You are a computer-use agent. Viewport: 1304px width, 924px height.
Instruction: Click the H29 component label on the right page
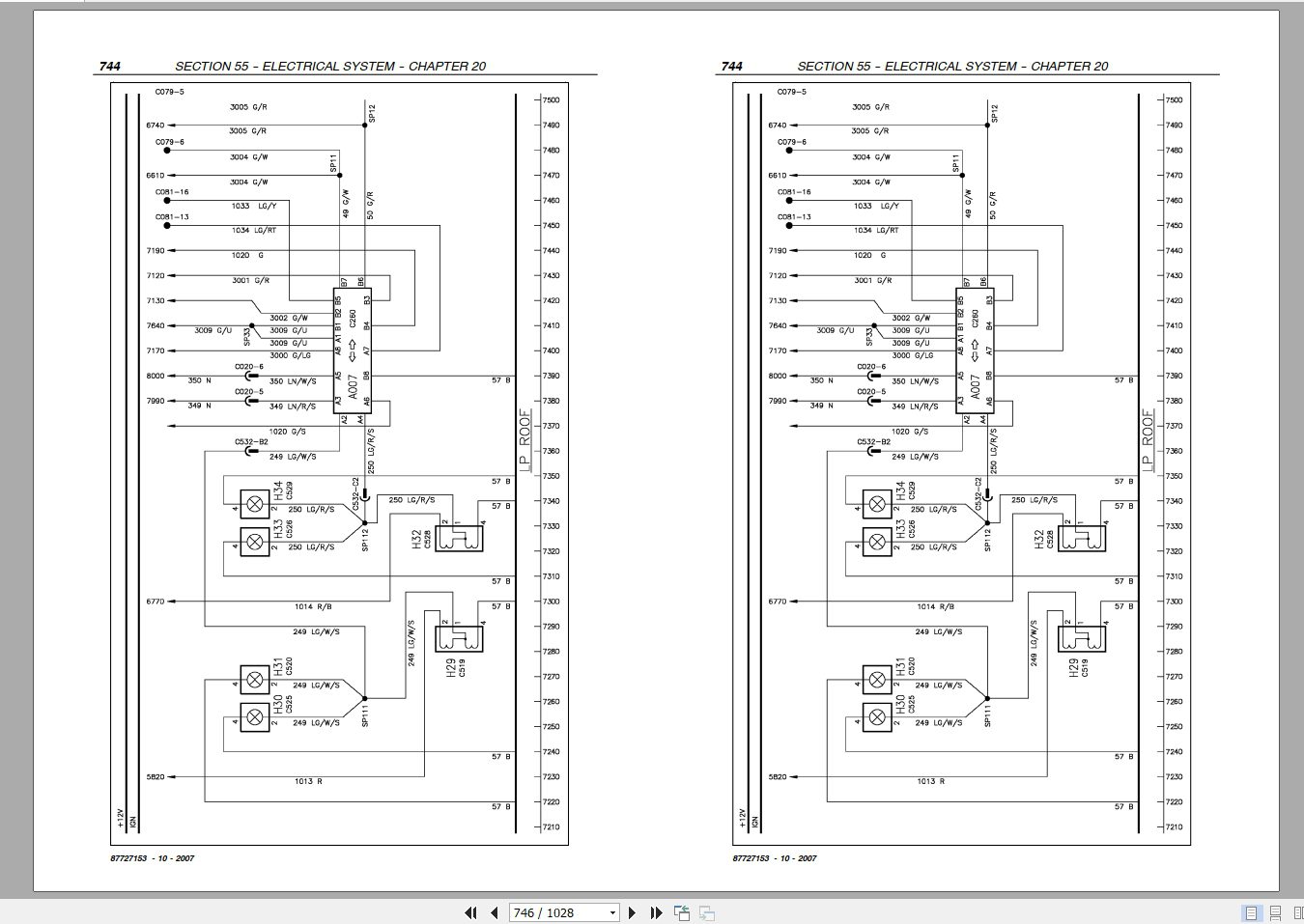[1073, 667]
